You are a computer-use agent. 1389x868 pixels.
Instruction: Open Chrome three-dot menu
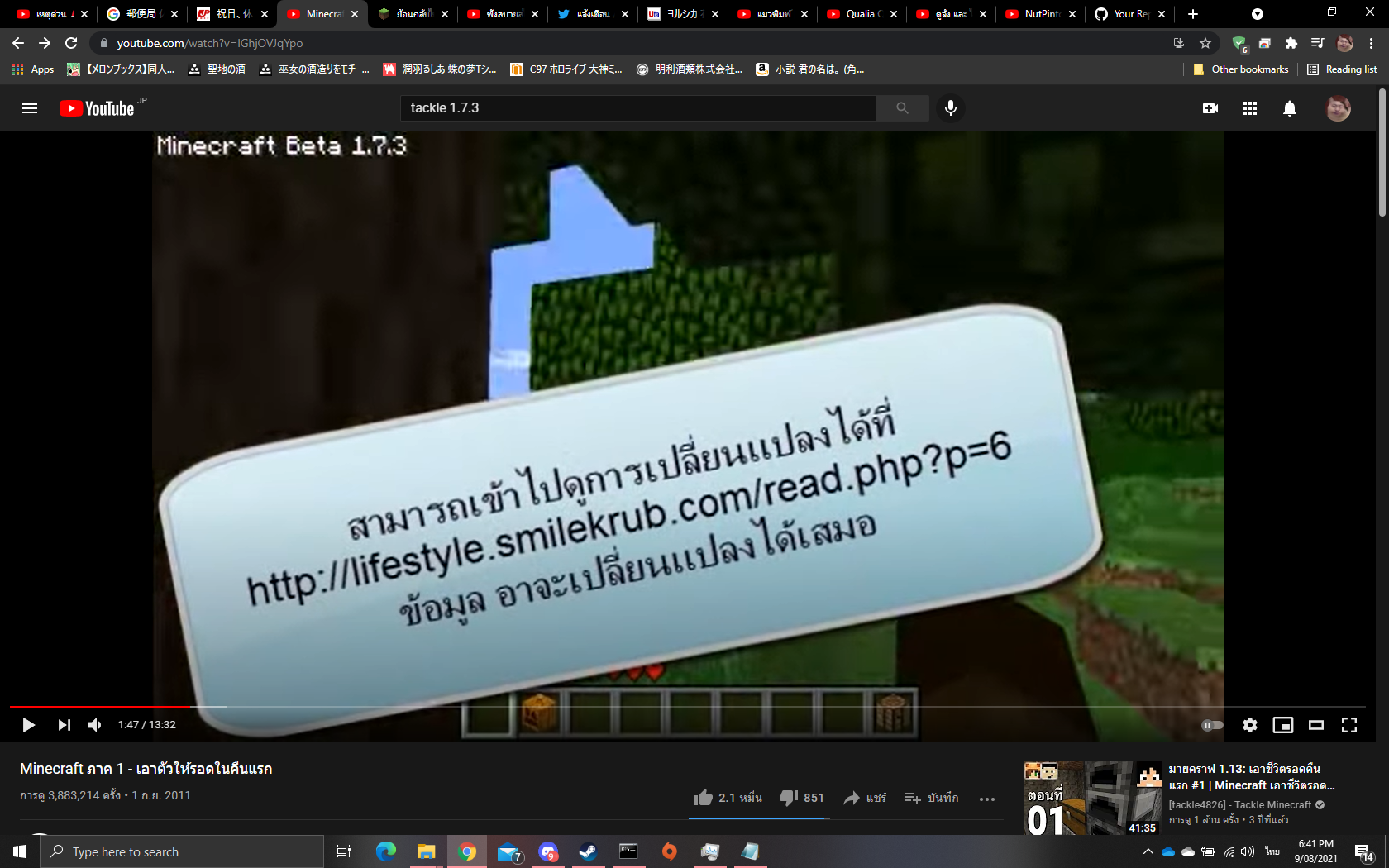(1372, 43)
